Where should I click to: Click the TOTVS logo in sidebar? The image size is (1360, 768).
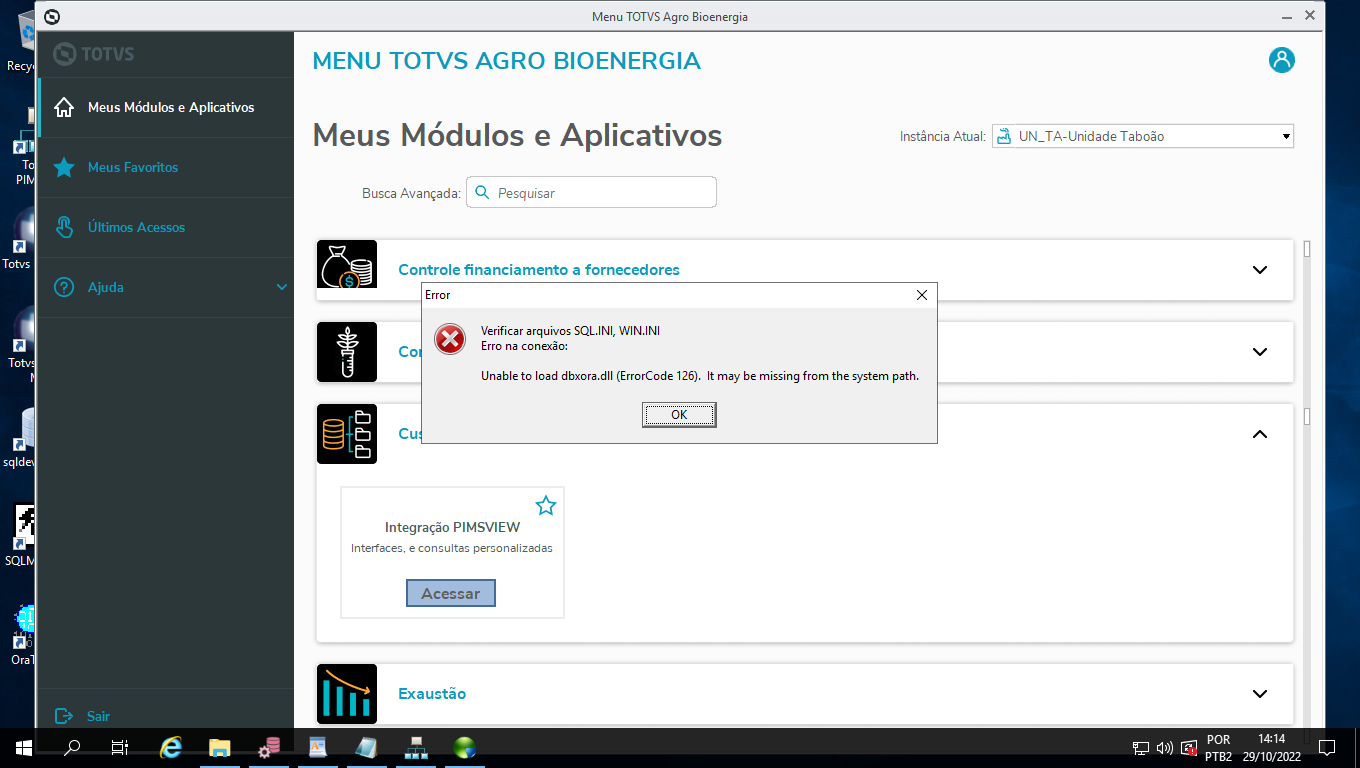pos(94,54)
